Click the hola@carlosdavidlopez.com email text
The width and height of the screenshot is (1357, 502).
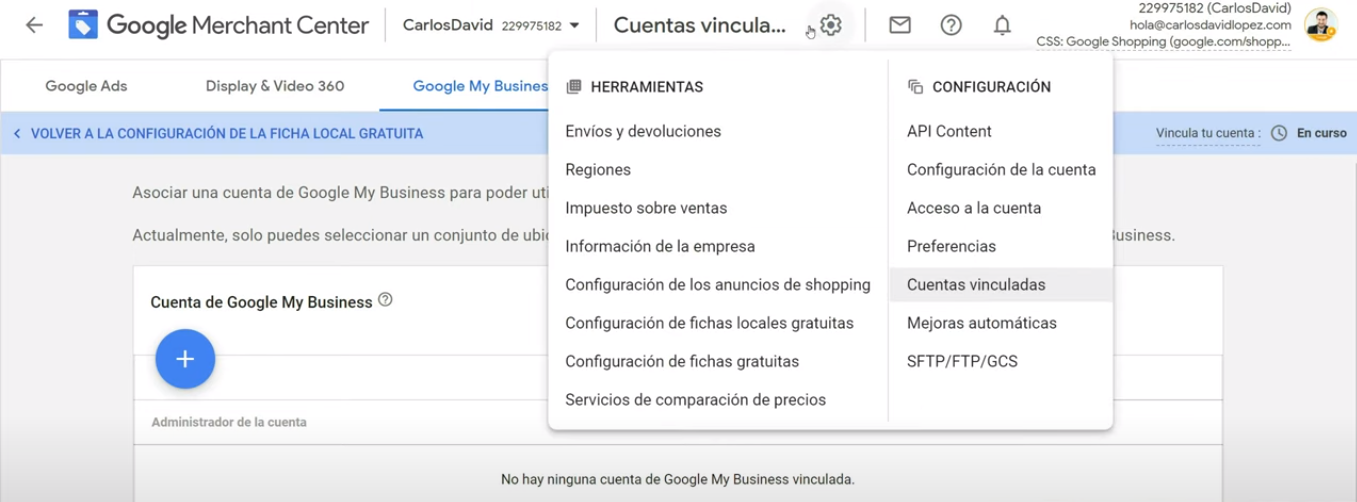click(x=1210, y=25)
